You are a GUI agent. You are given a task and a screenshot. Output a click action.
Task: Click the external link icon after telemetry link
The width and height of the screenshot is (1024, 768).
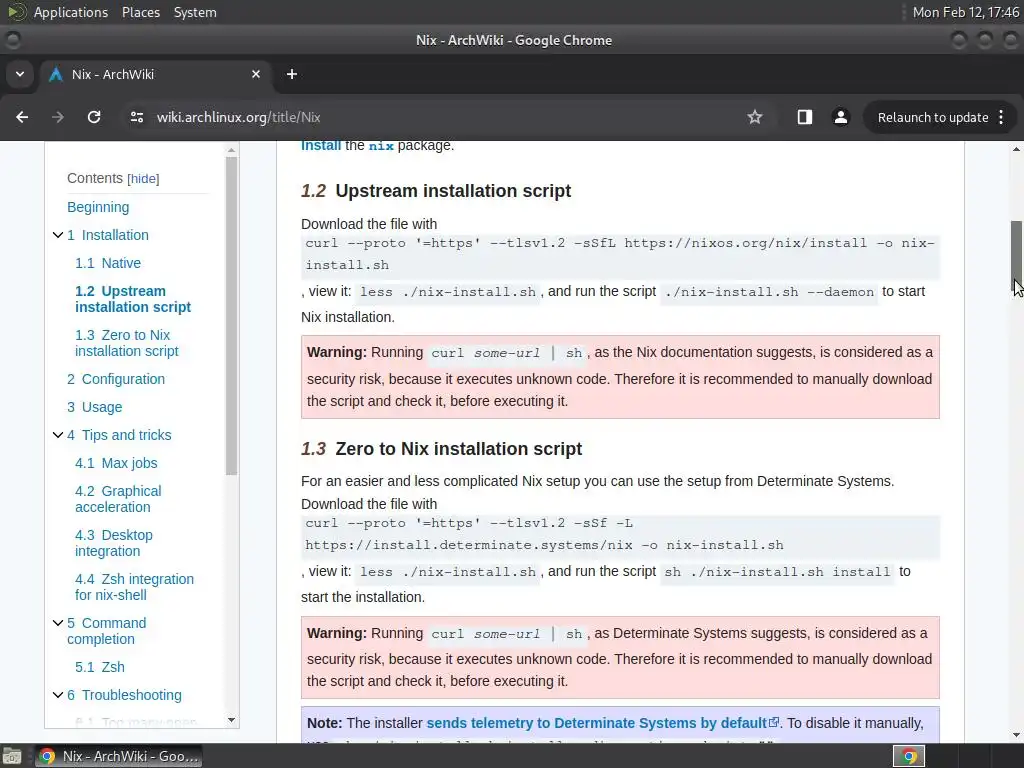point(774,722)
